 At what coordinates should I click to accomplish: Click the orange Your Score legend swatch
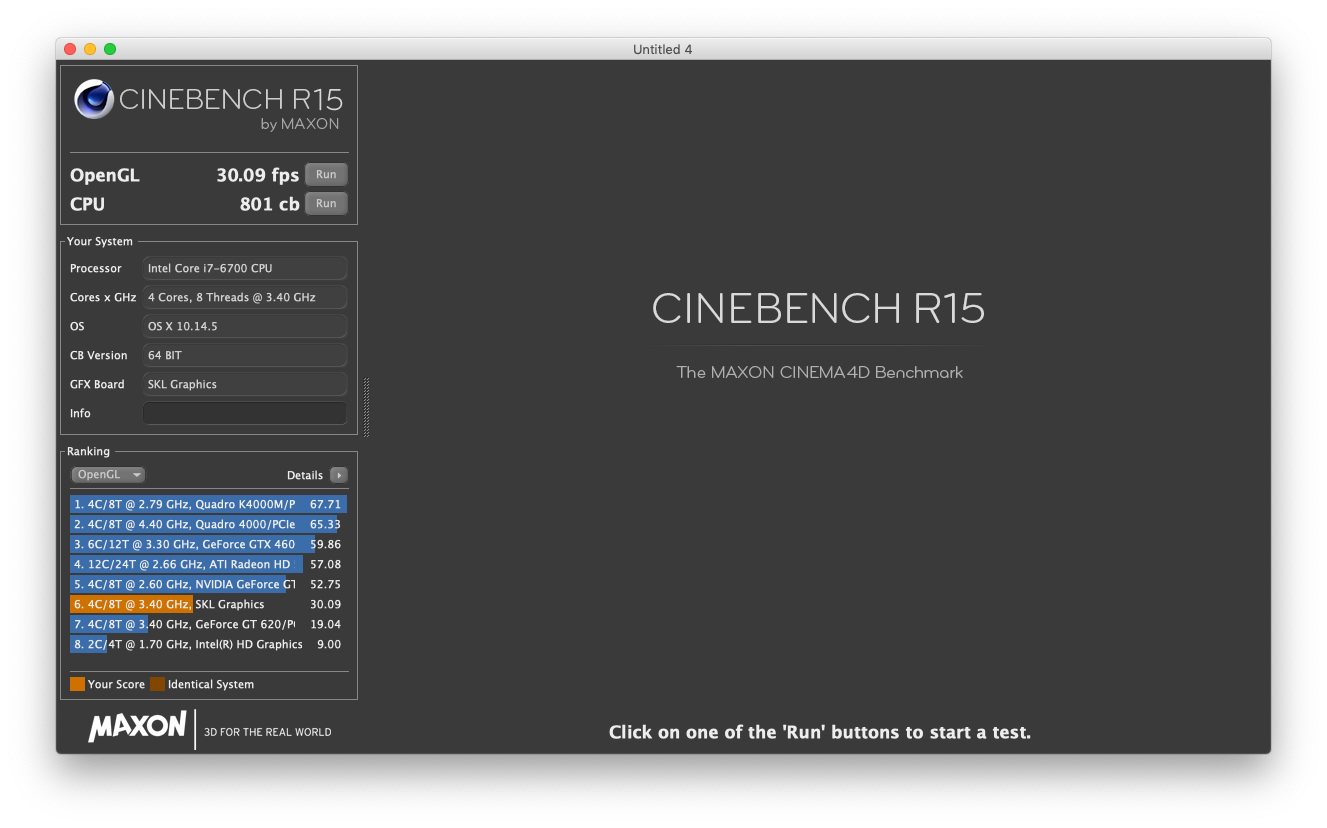coord(77,684)
